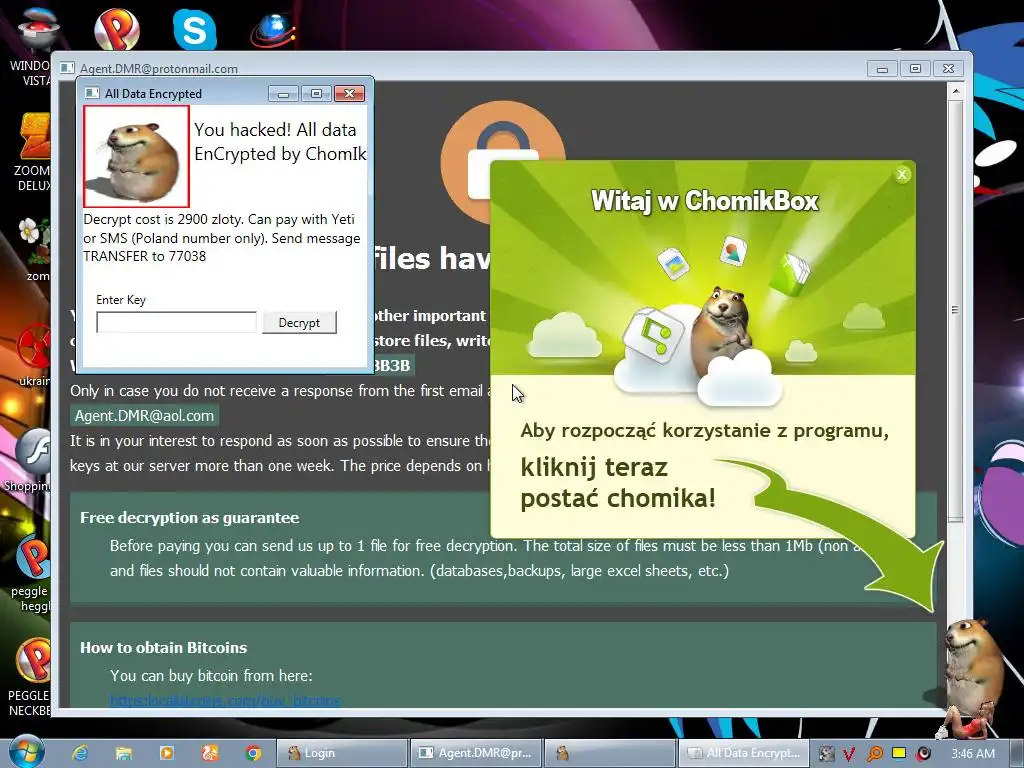This screenshot has height=768, width=1024.
Task: Click the first gray system tray icon
Action: (826, 754)
